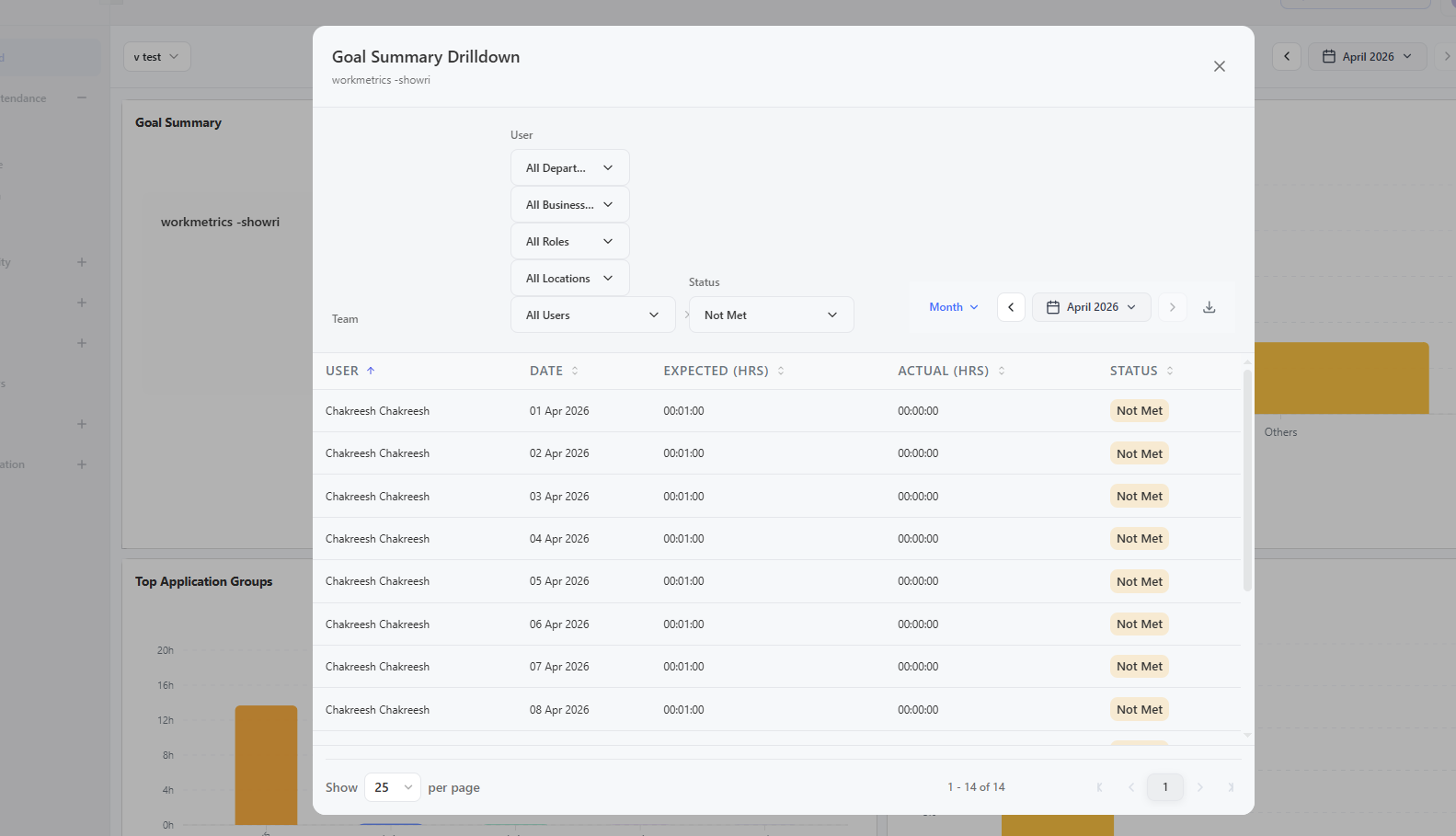Go to previous month in drilldown
The width and height of the screenshot is (1456, 836).
pyautogui.click(x=1011, y=307)
